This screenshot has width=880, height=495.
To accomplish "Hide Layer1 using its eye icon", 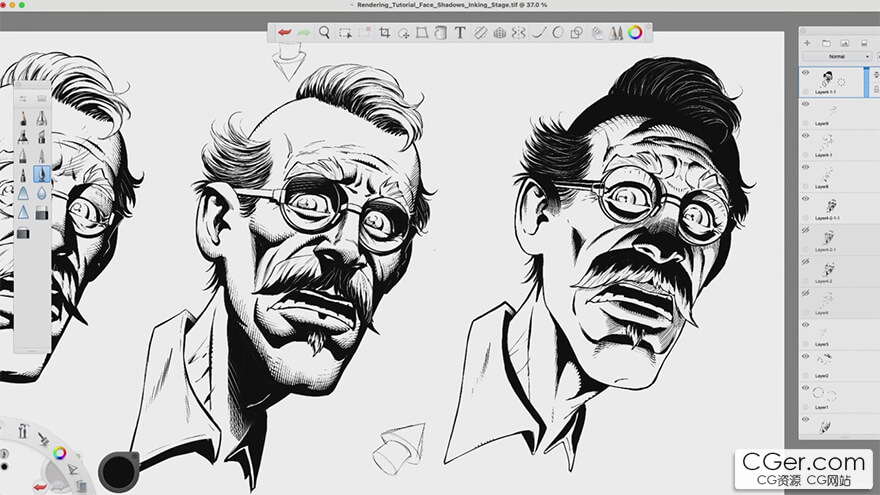I will pos(805,388).
